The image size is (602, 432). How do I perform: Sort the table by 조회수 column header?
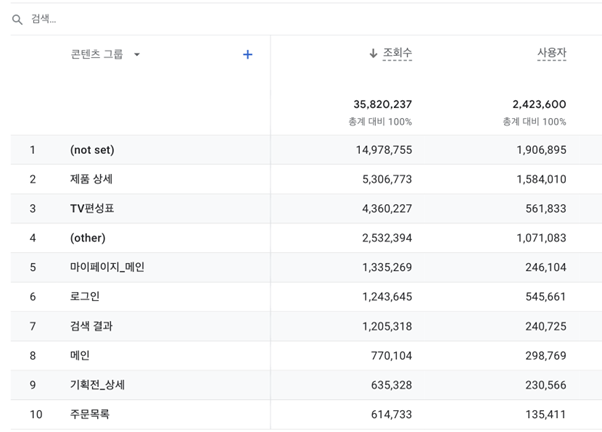[397, 53]
